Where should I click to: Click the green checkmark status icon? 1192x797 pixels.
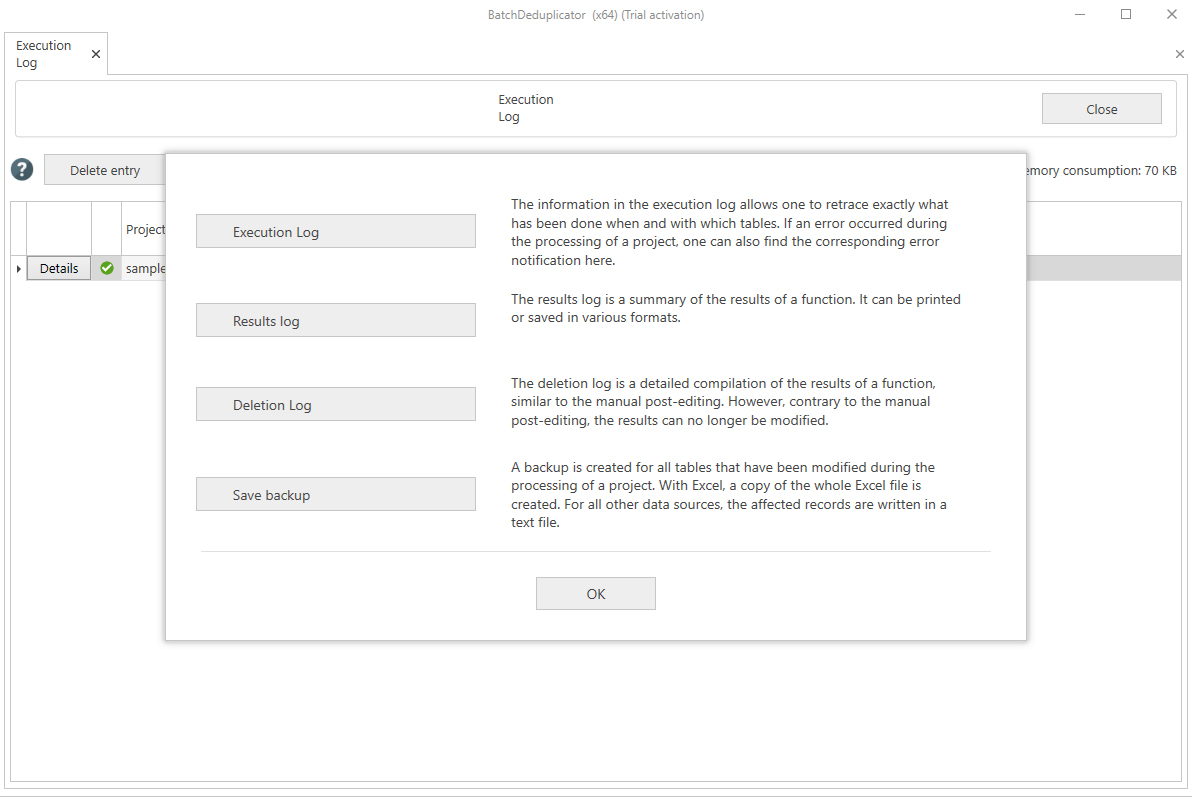pos(107,268)
